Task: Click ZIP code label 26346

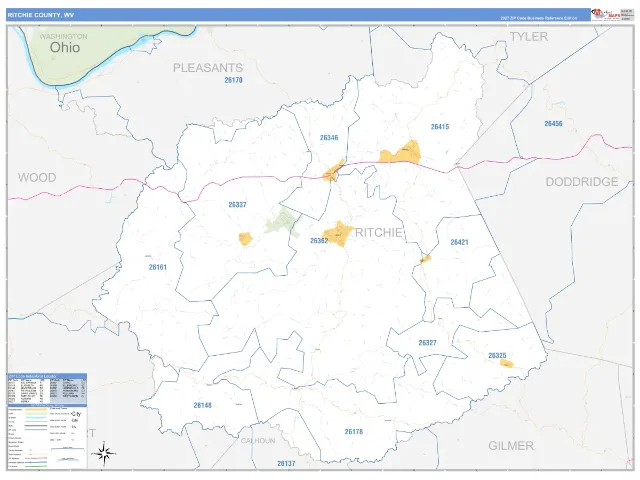Action: [x=329, y=138]
